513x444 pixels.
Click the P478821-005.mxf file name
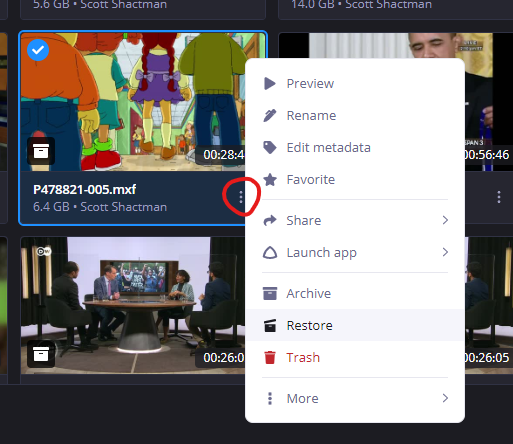point(85,189)
